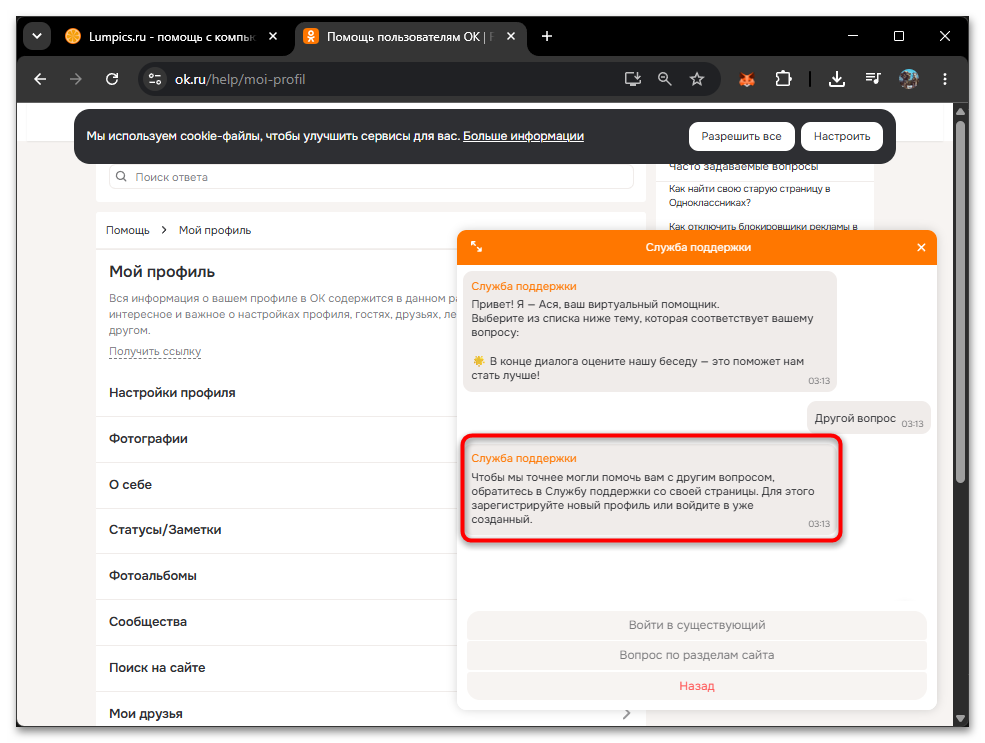The width and height of the screenshot is (985, 743).
Task: Go to Помощь in the breadcrumb
Action: point(128,230)
